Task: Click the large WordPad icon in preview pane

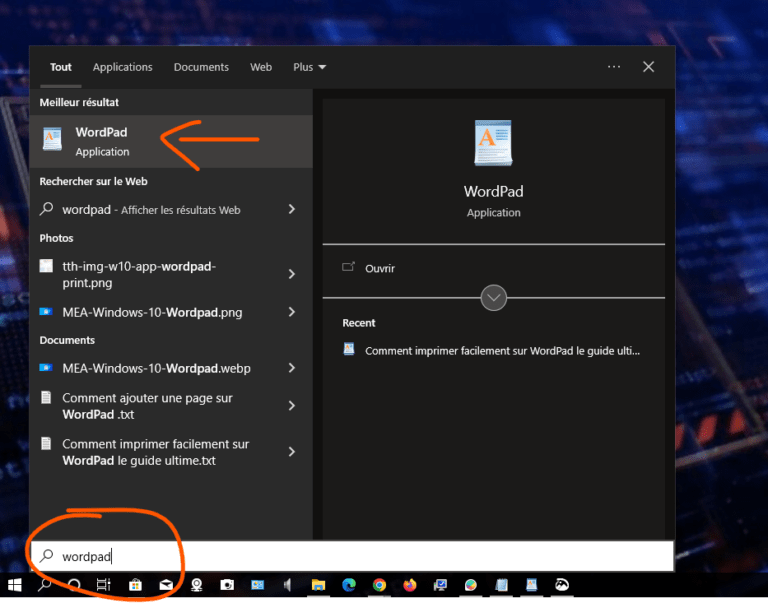Action: coord(493,143)
